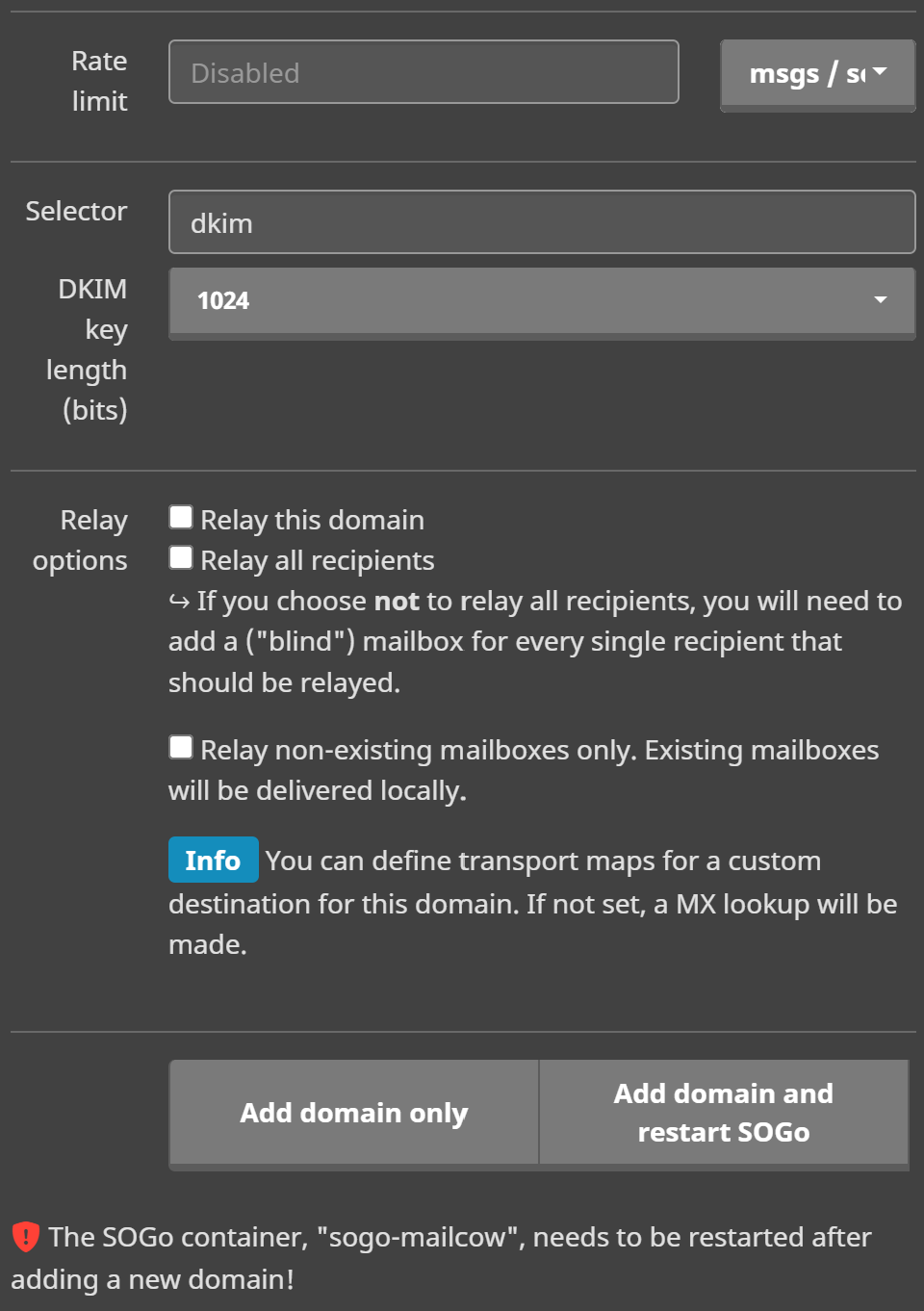
Task: Click the arrow symbol before relay hint
Action: click(179, 602)
